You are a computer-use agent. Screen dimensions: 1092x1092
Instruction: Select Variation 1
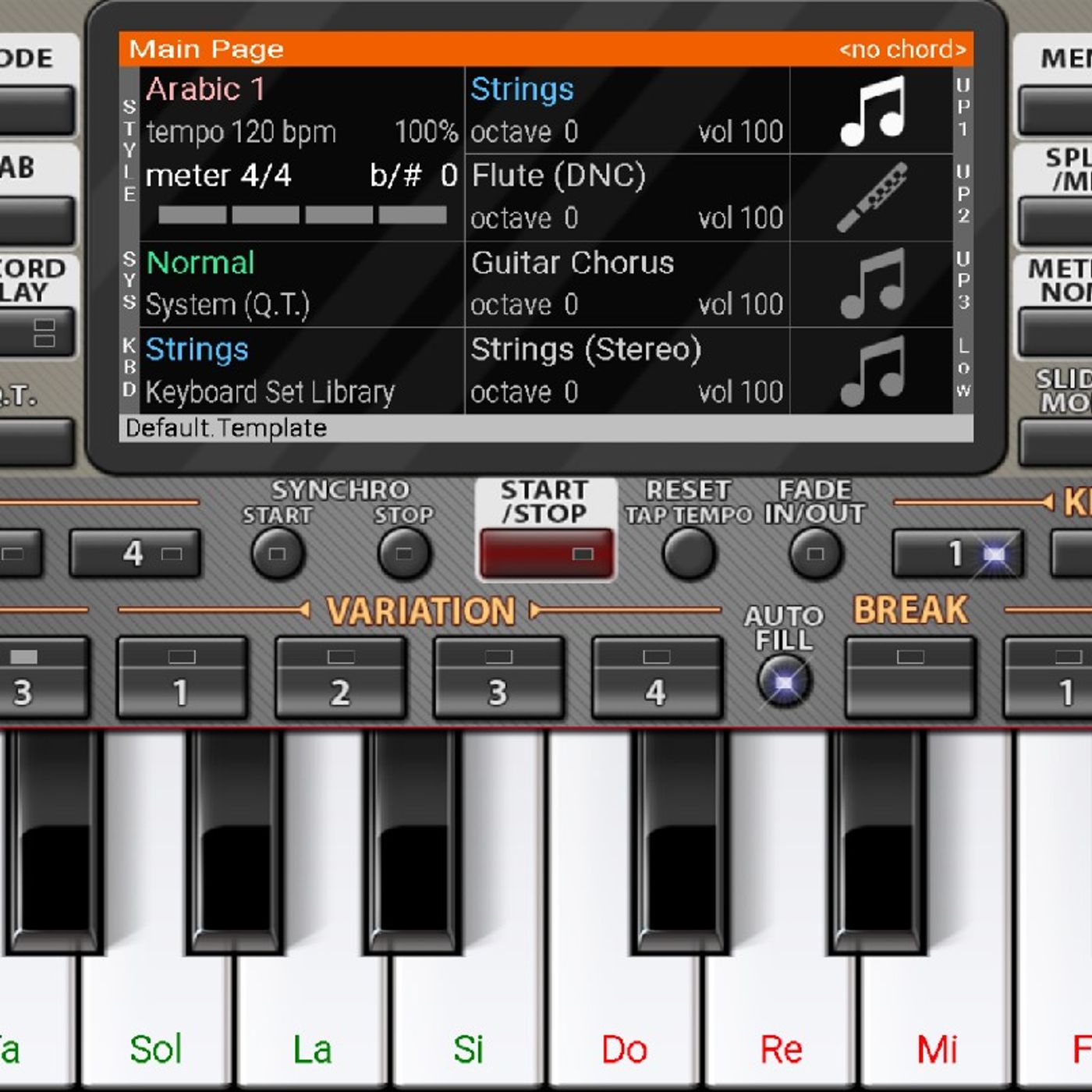(x=182, y=677)
